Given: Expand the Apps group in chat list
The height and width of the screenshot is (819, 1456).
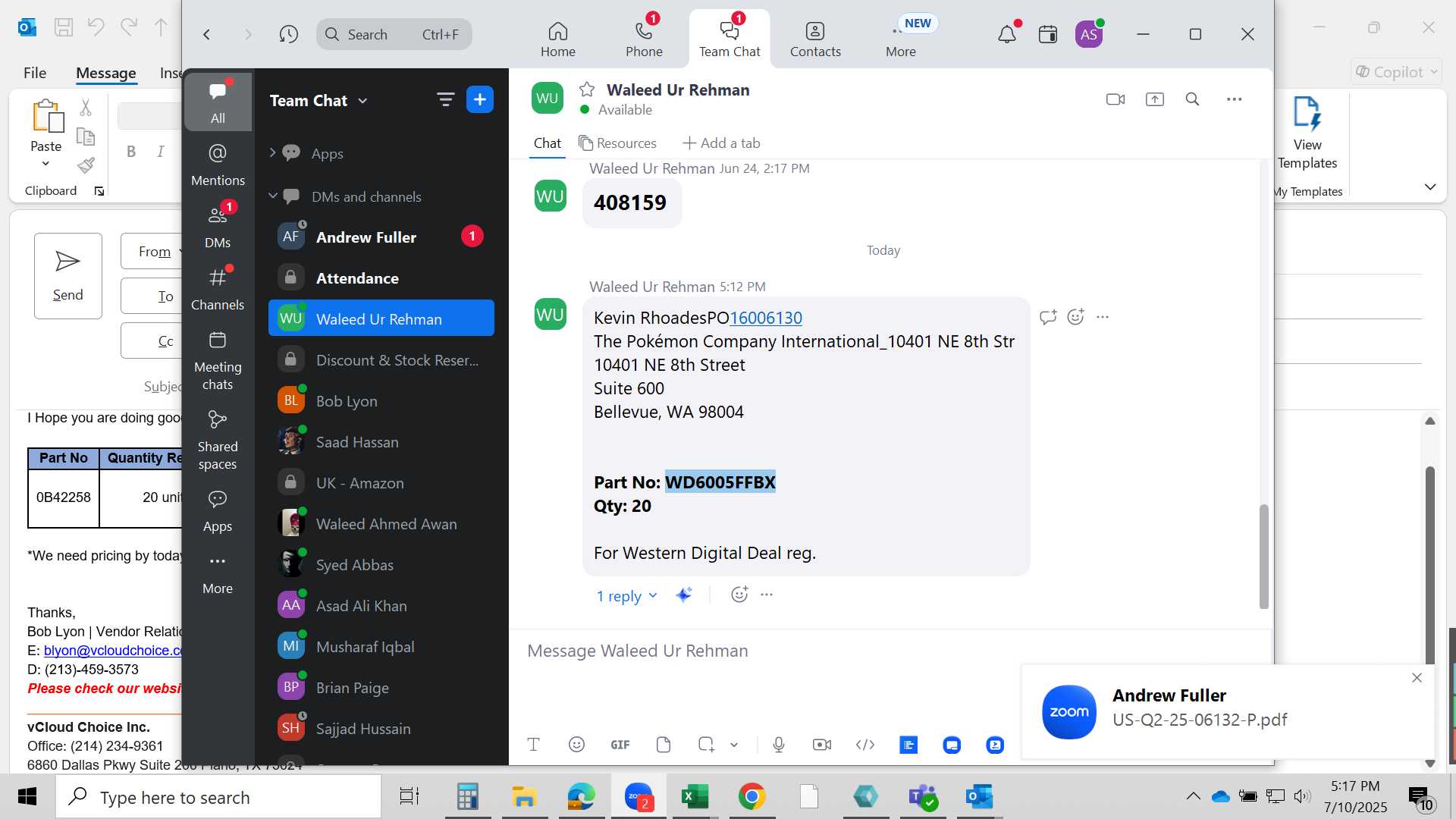Looking at the screenshot, I should [x=272, y=152].
